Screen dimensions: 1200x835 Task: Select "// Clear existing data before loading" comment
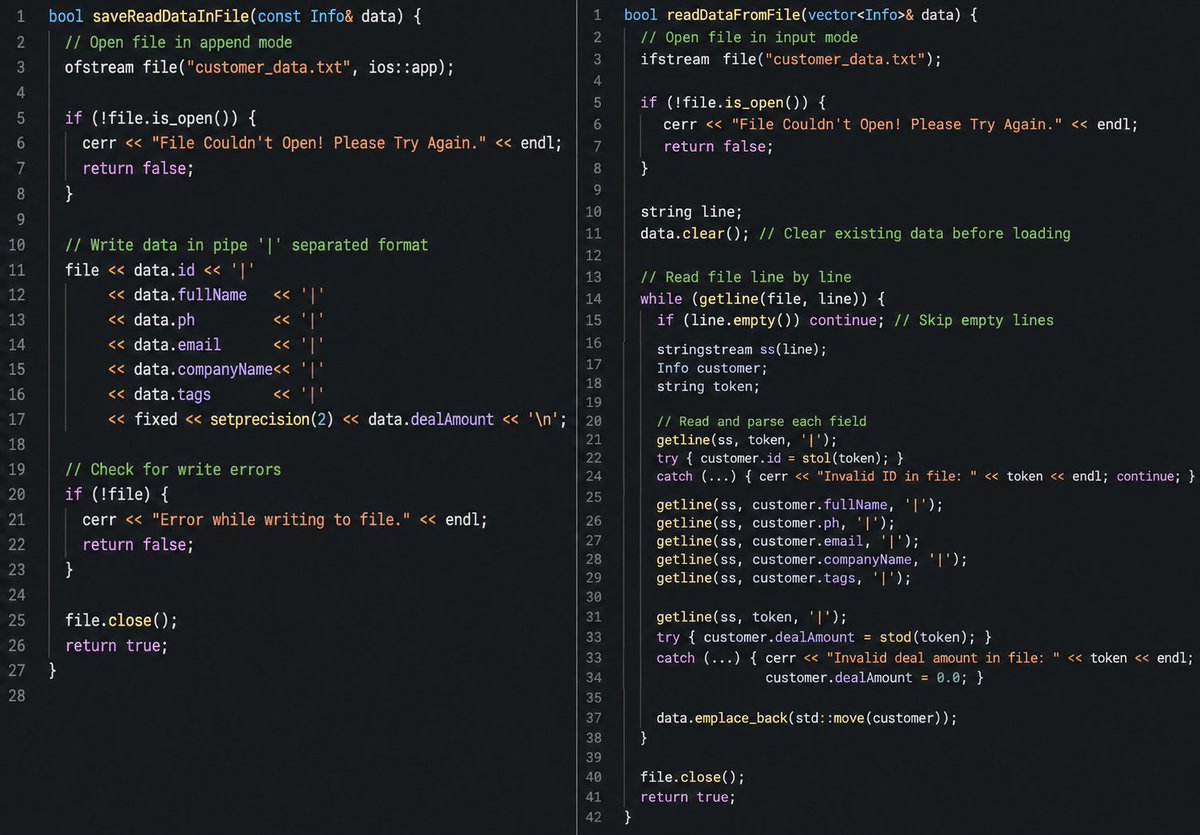click(915, 233)
